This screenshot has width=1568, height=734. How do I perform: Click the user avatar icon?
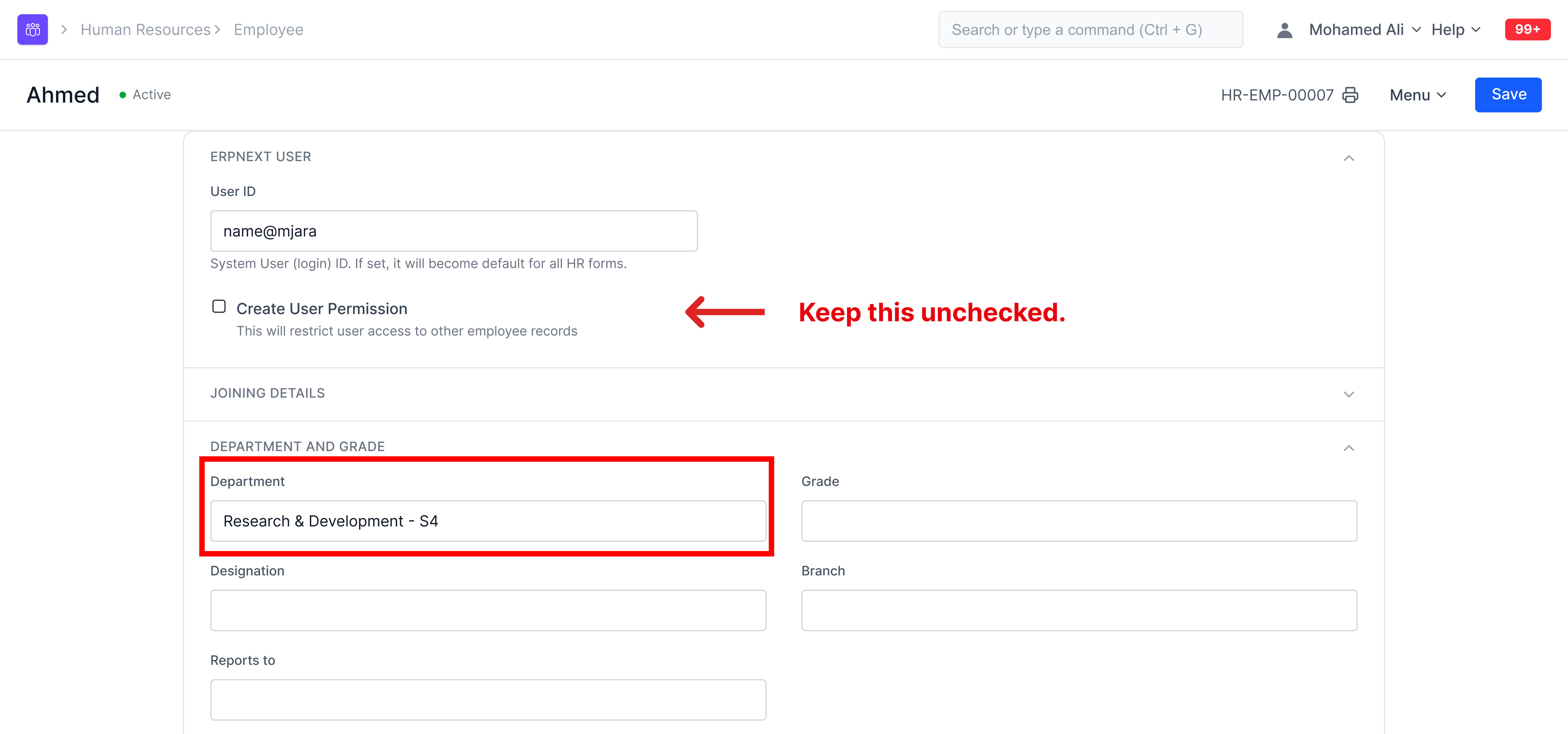click(1284, 30)
